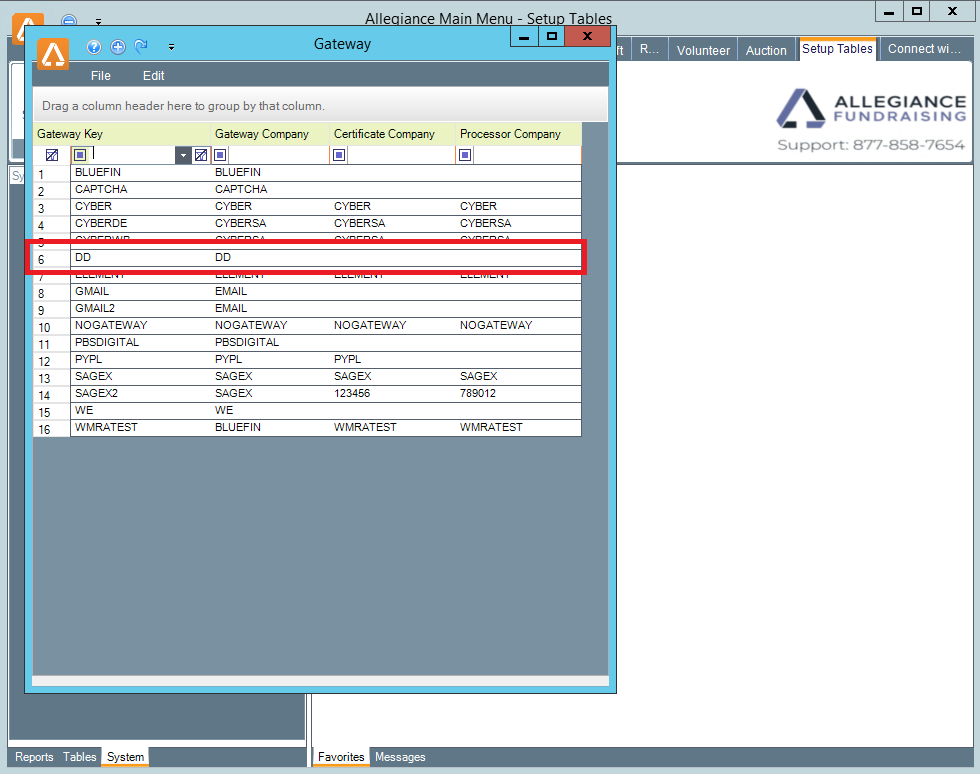The height and width of the screenshot is (774, 980).
Task: Select the System bottom tab
Action: [125, 756]
